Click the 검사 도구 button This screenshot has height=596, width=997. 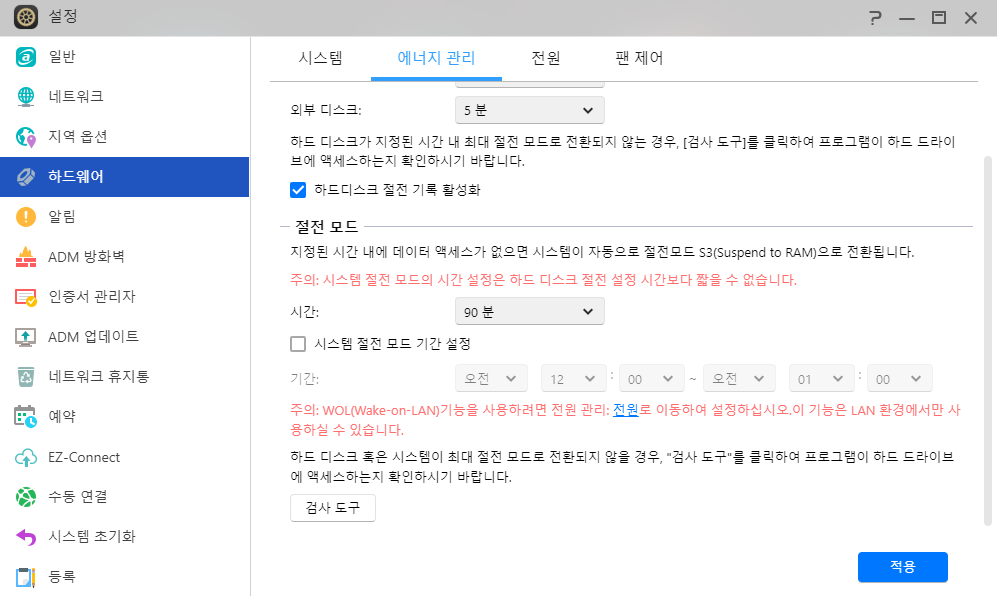pos(333,508)
